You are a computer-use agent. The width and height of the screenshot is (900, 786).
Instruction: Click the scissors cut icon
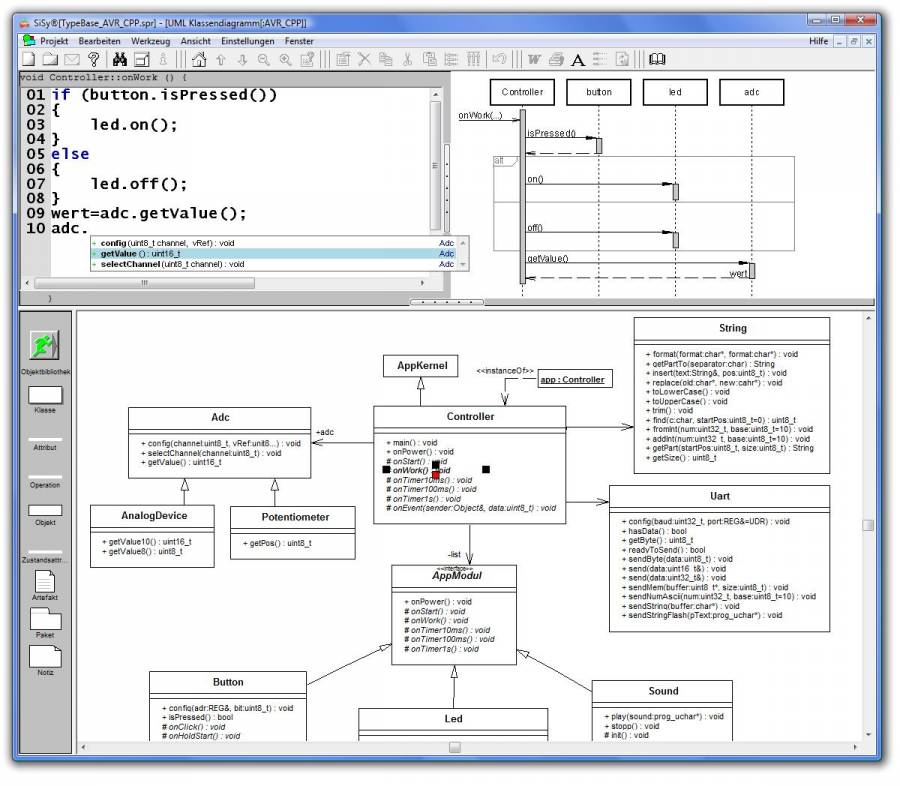click(409, 58)
